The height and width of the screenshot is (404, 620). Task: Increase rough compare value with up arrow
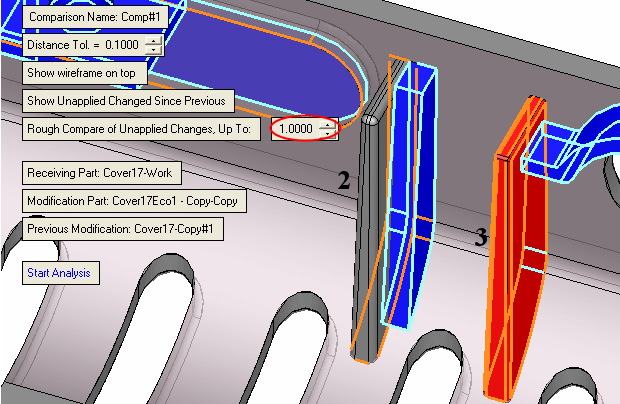pos(325,125)
